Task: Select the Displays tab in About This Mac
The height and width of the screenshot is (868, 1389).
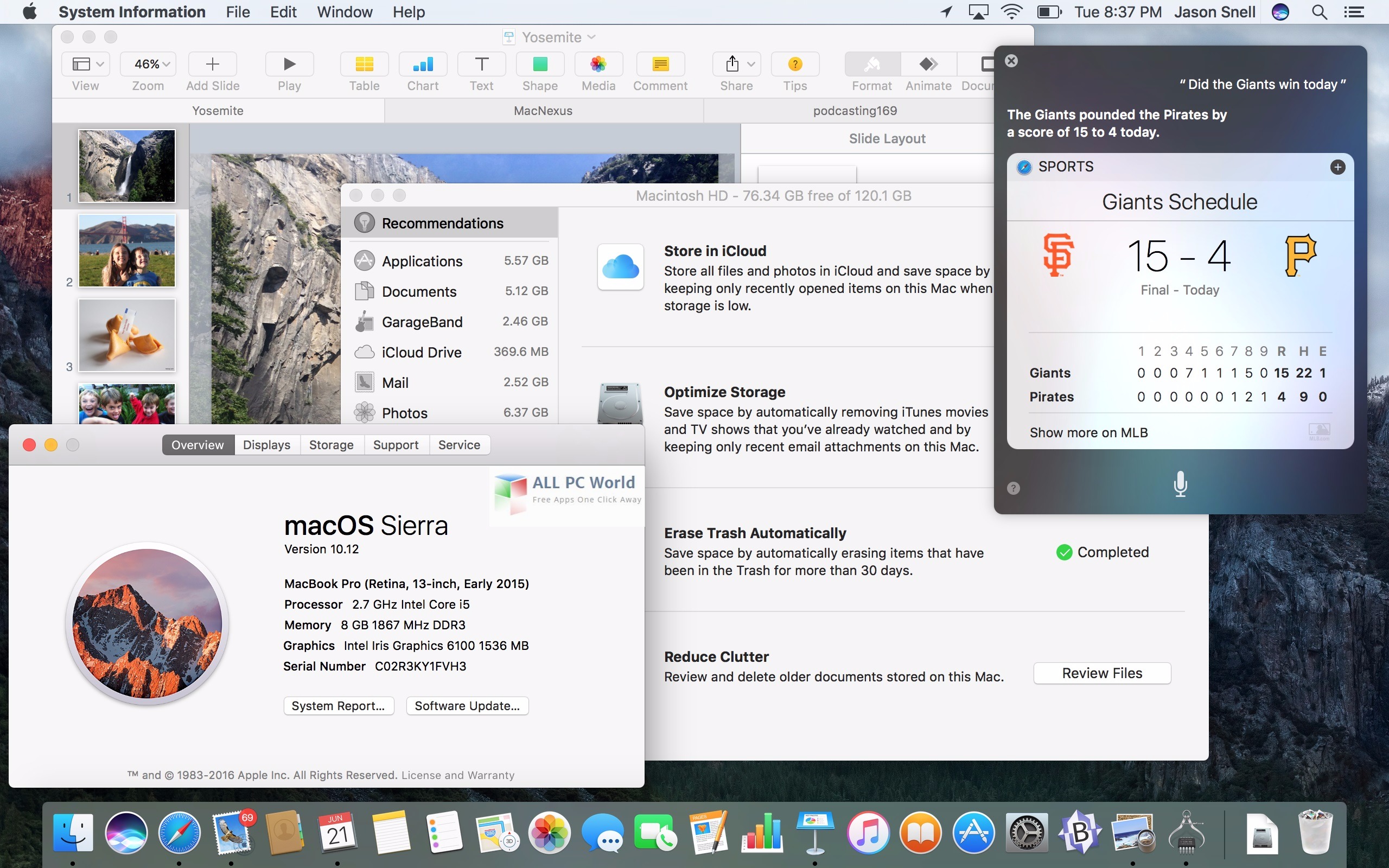Action: point(265,444)
